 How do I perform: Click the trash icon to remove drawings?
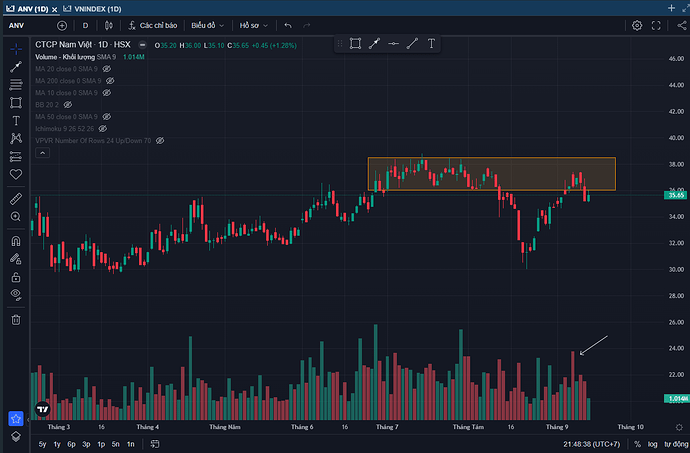coord(15,319)
